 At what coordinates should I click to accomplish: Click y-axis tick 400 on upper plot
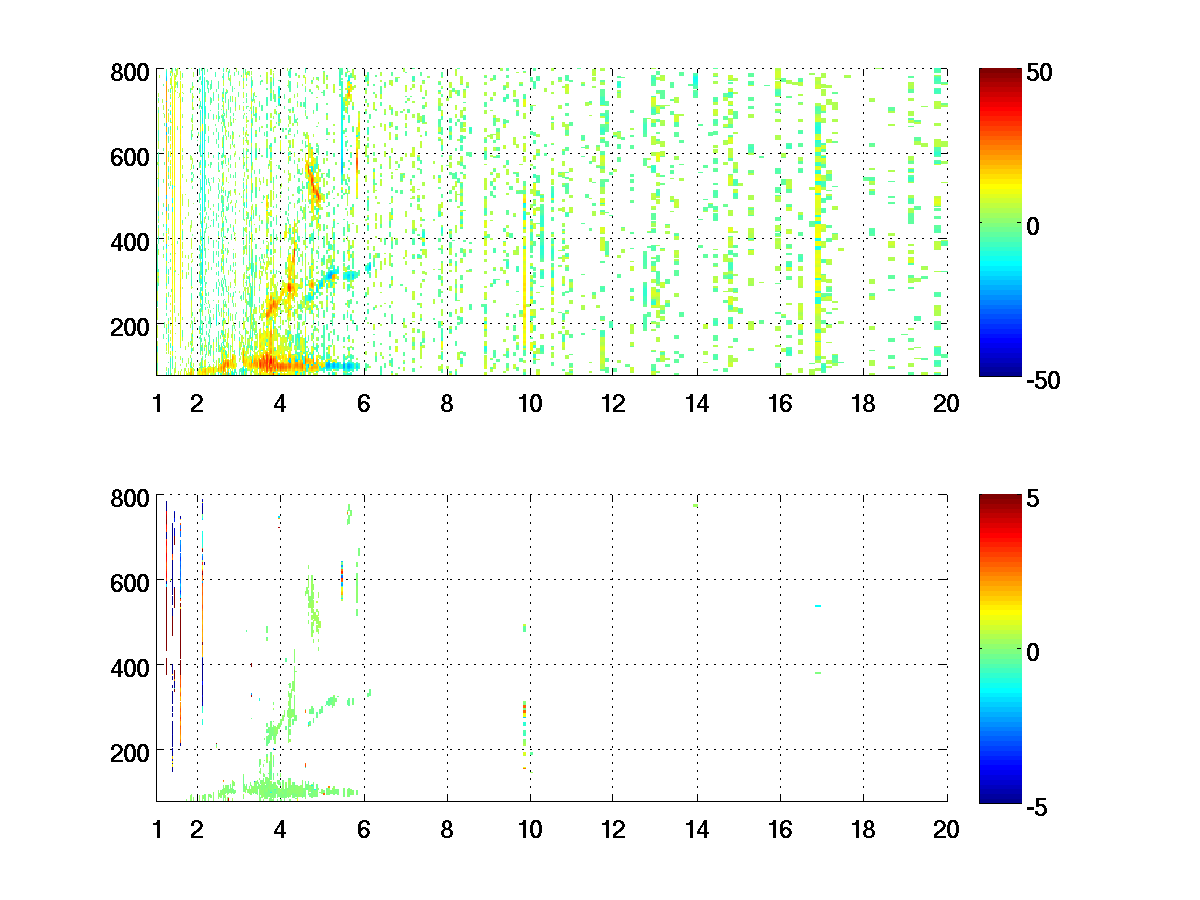point(131,241)
